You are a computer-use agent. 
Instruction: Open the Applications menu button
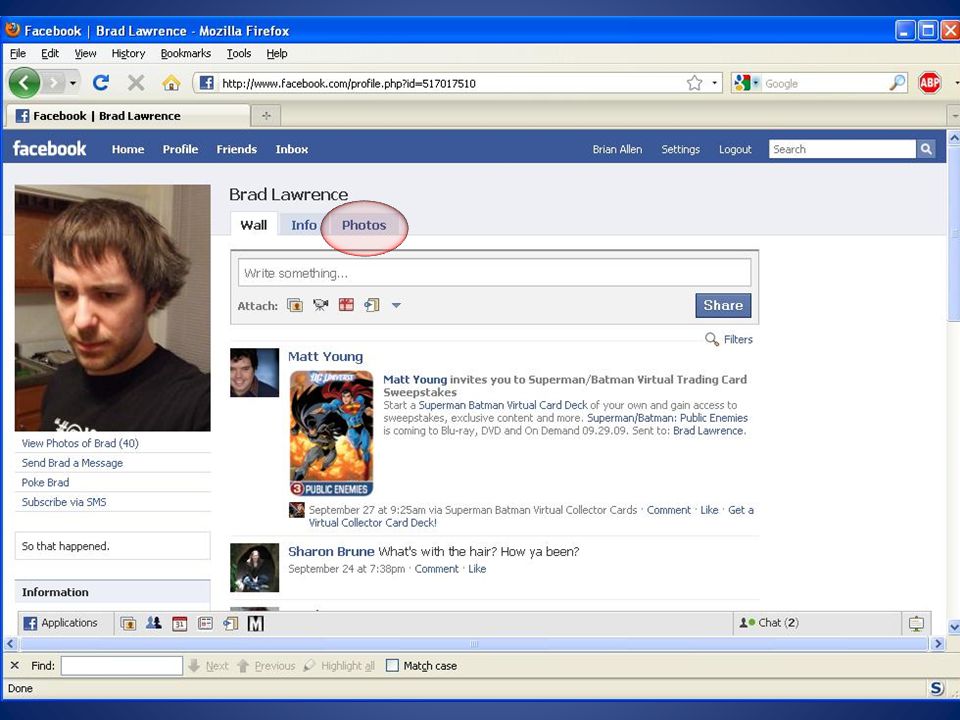tap(66, 623)
